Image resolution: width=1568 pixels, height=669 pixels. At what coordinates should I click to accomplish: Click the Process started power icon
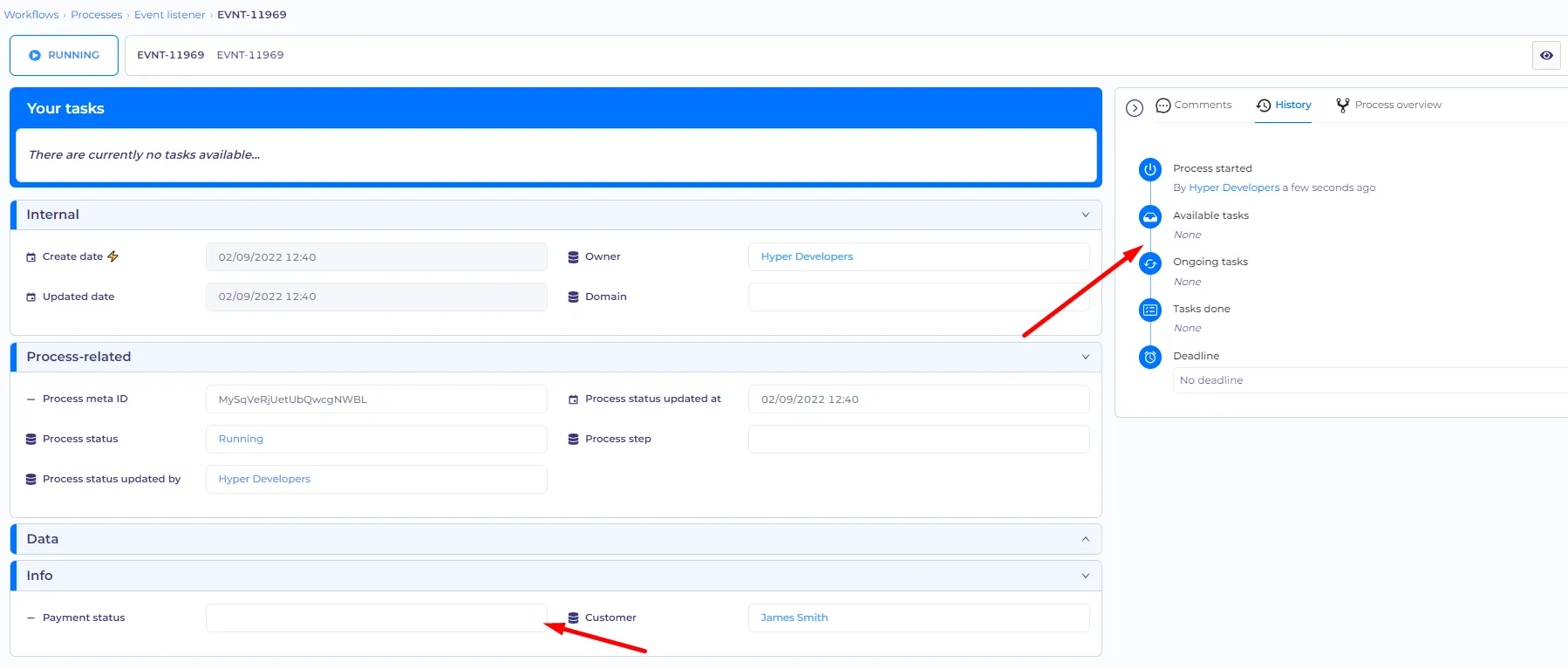(x=1150, y=169)
